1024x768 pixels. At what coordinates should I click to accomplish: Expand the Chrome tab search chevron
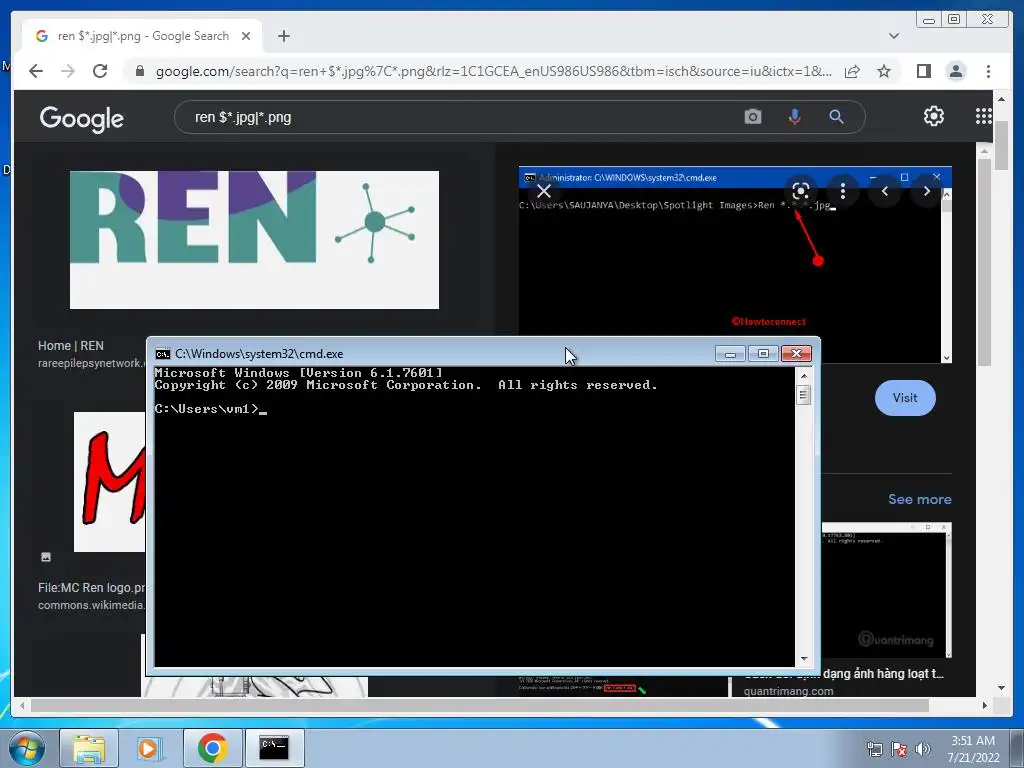[894, 36]
